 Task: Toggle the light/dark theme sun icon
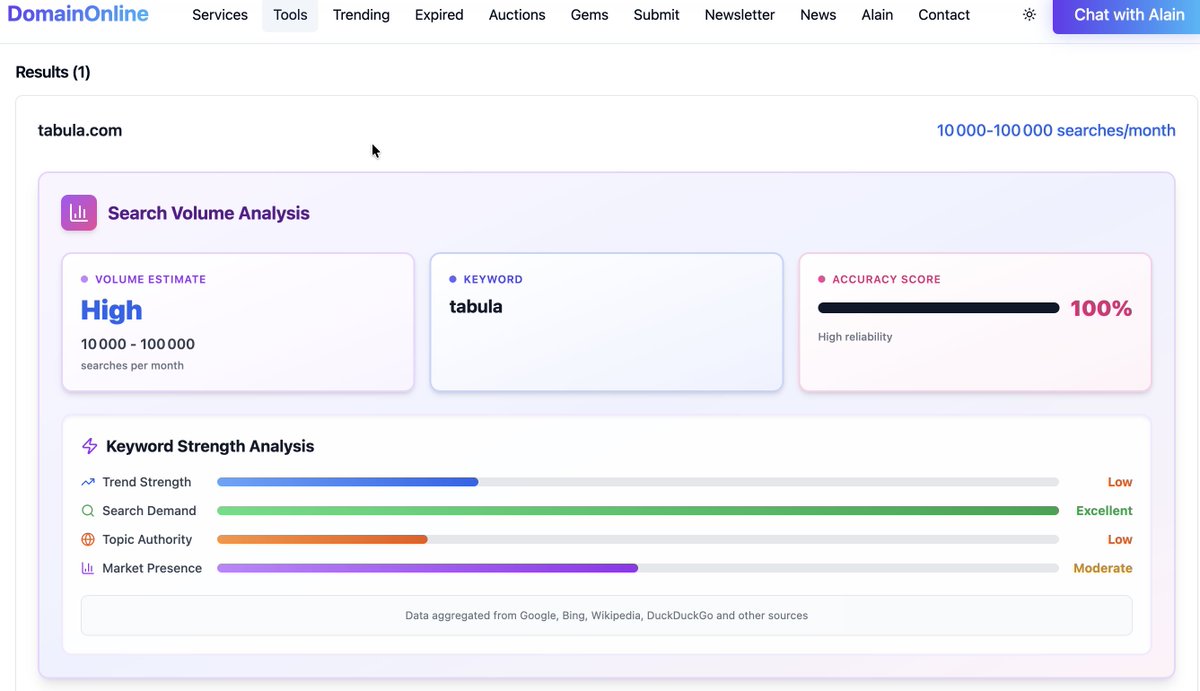[1029, 15]
